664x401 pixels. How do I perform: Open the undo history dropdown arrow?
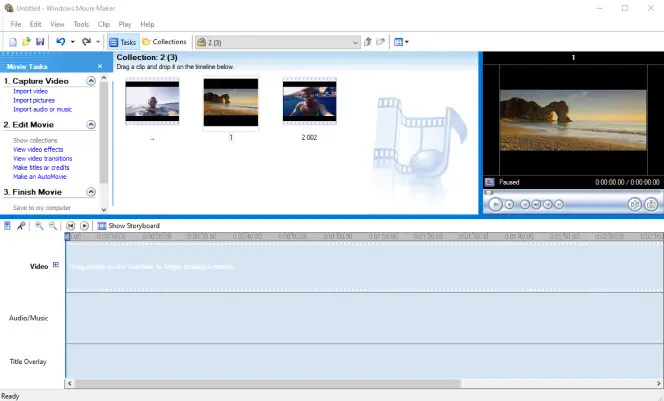coord(72,42)
